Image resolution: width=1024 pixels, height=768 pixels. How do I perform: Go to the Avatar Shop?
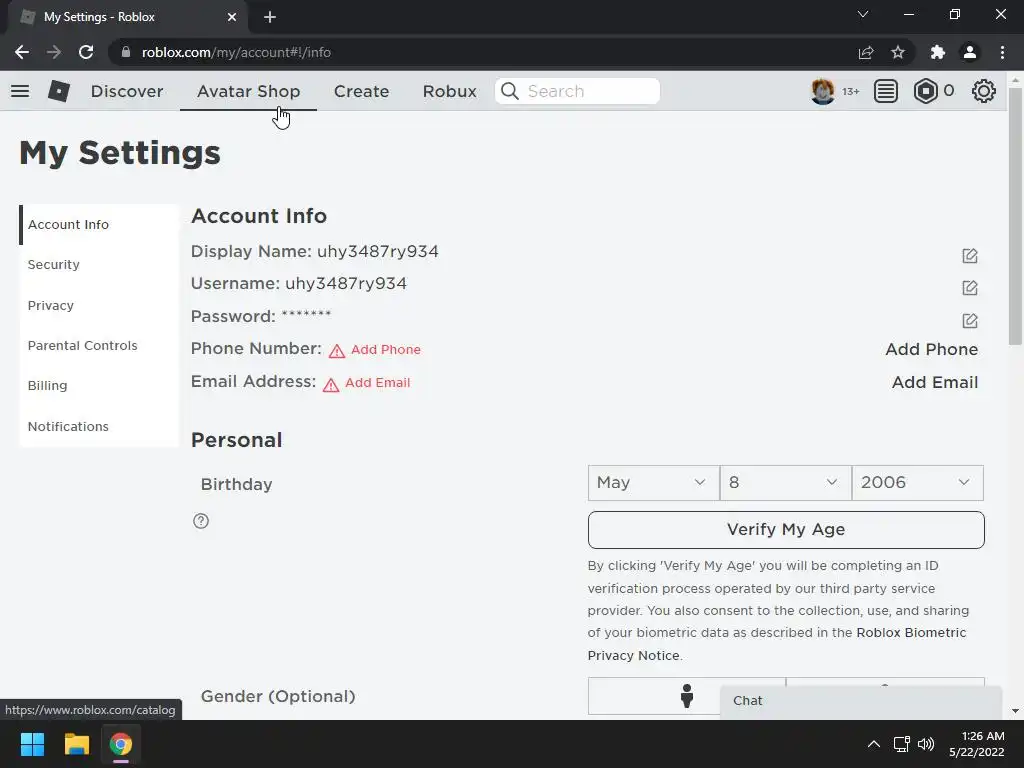click(x=248, y=91)
